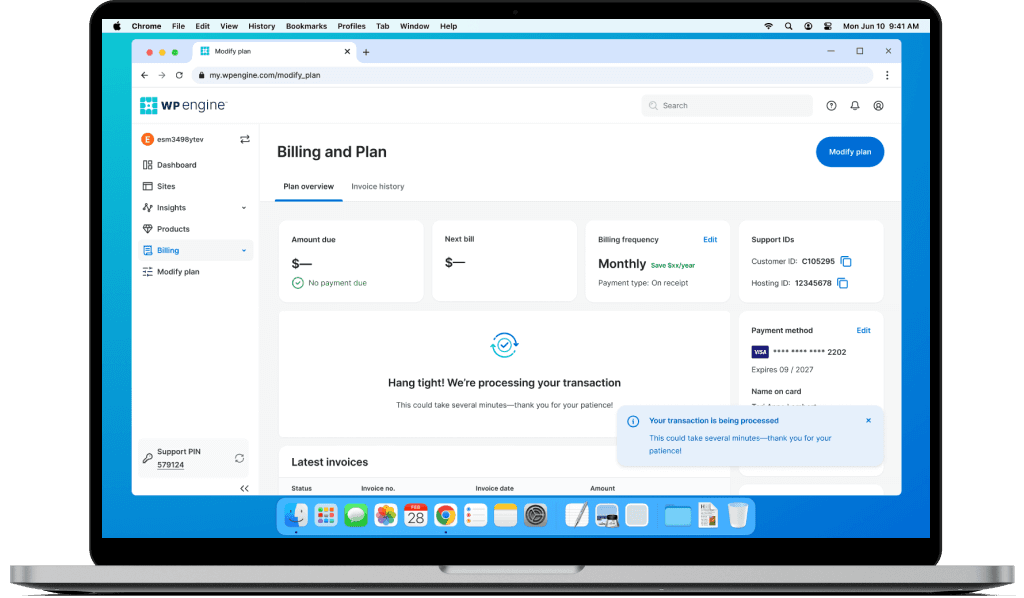The width and height of the screenshot is (1024, 598).
Task: Reload the page in Chrome
Action: [179, 75]
